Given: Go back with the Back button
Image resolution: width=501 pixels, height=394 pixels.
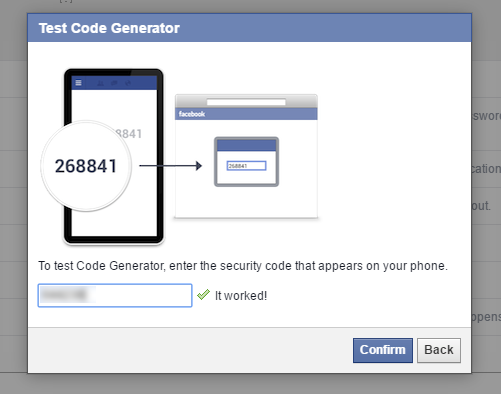Looking at the screenshot, I should [439, 350].
